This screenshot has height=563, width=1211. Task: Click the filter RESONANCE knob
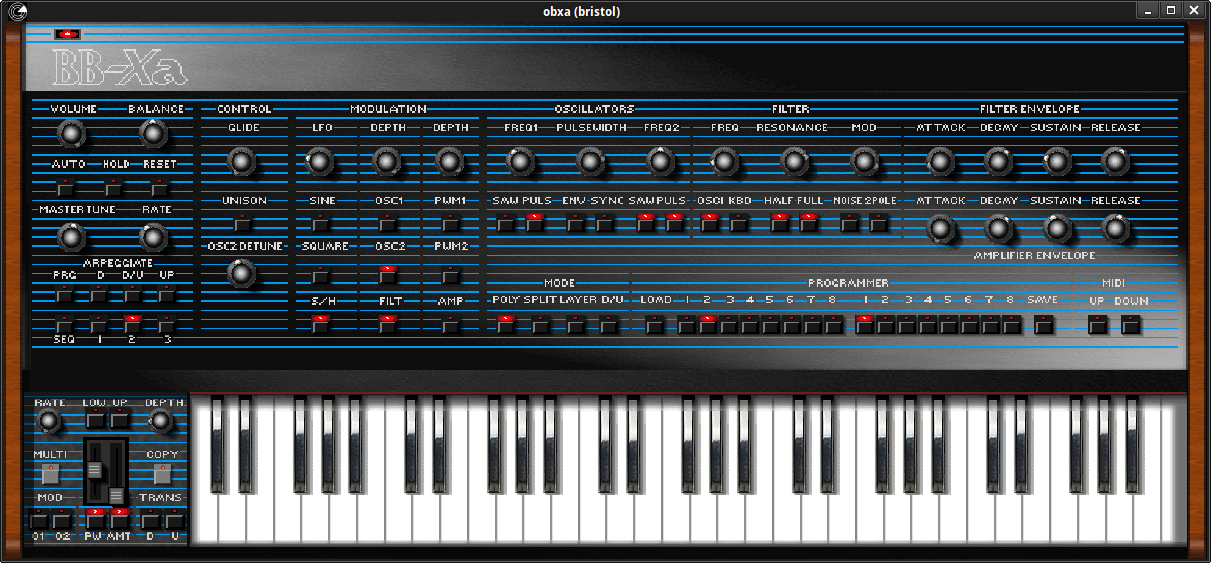point(794,160)
